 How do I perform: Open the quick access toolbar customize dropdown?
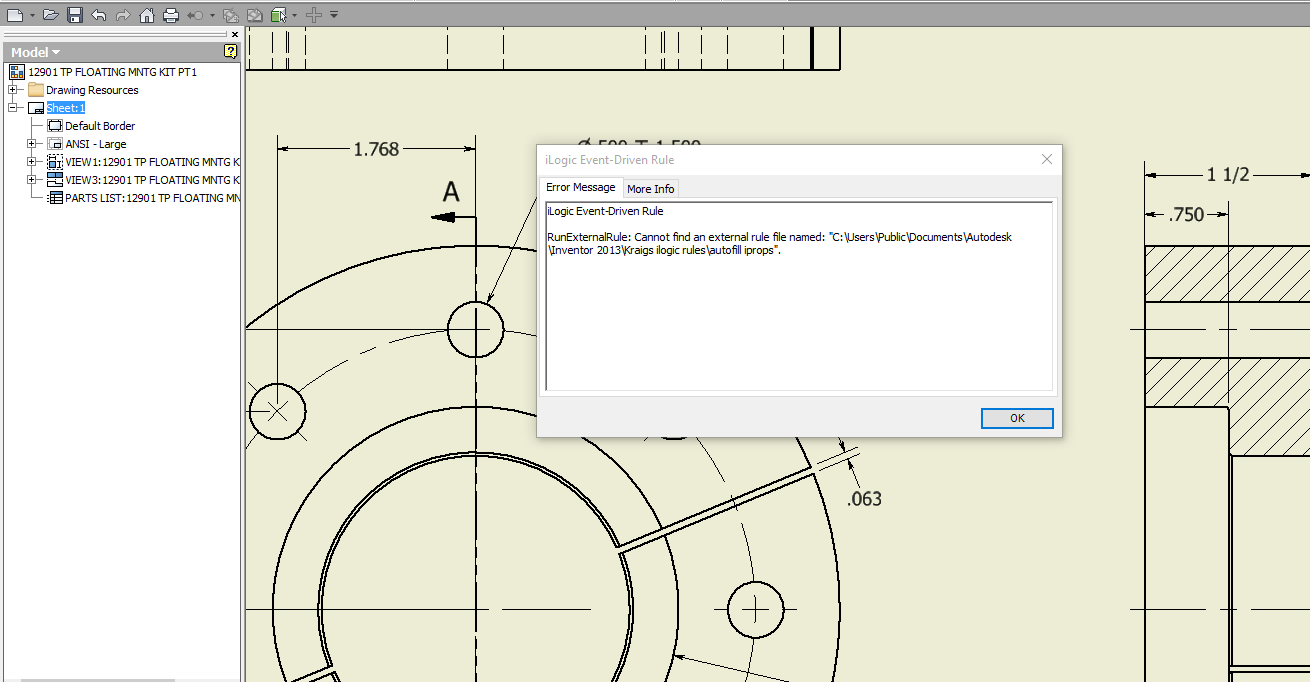[334, 15]
